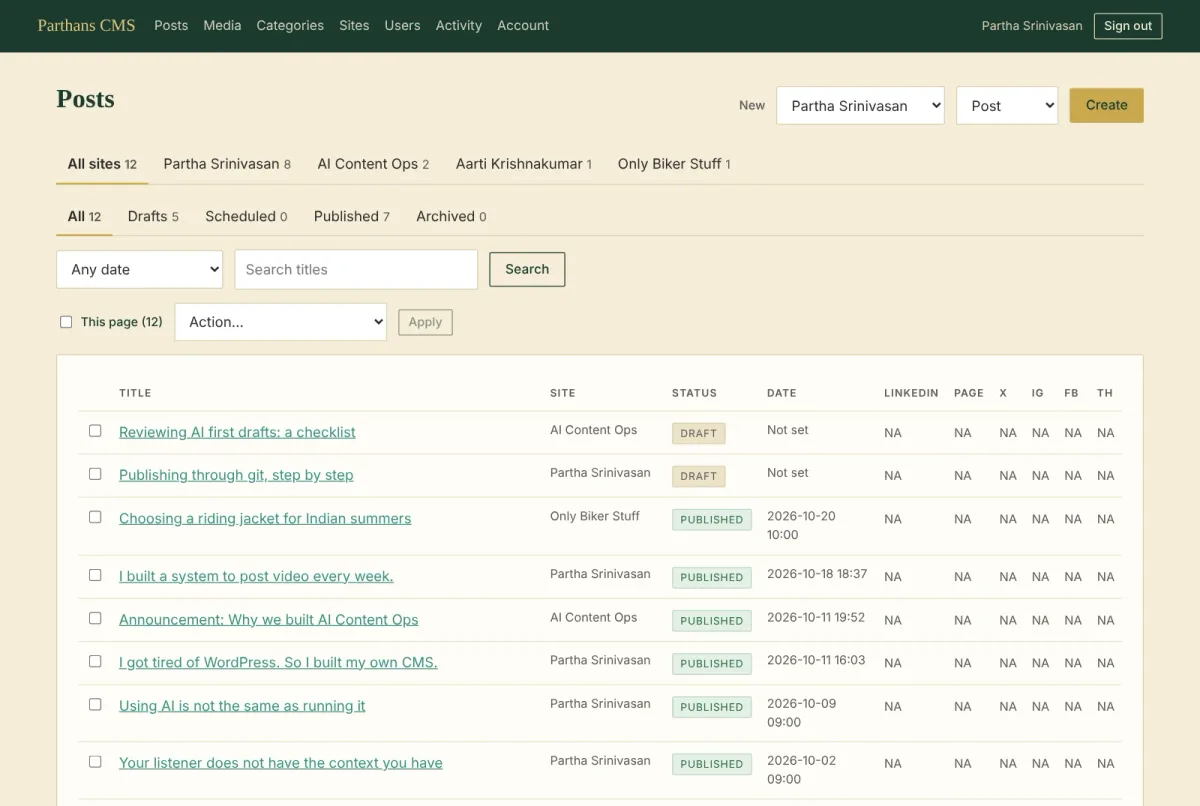Screen dimensions: 1200x806
Task: Open Sites in the top navigation
Action: point(354,25)
